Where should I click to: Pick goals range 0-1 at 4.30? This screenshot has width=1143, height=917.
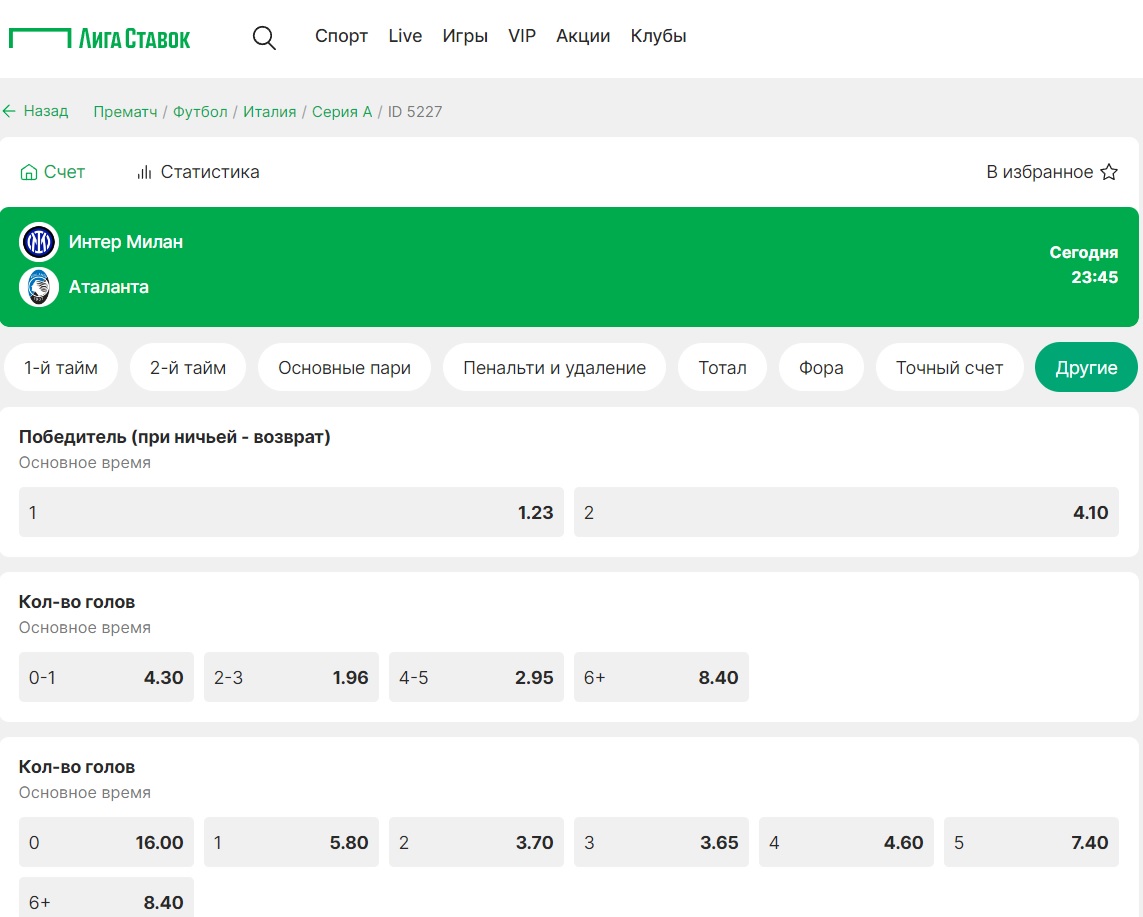[x=106, y=677]
